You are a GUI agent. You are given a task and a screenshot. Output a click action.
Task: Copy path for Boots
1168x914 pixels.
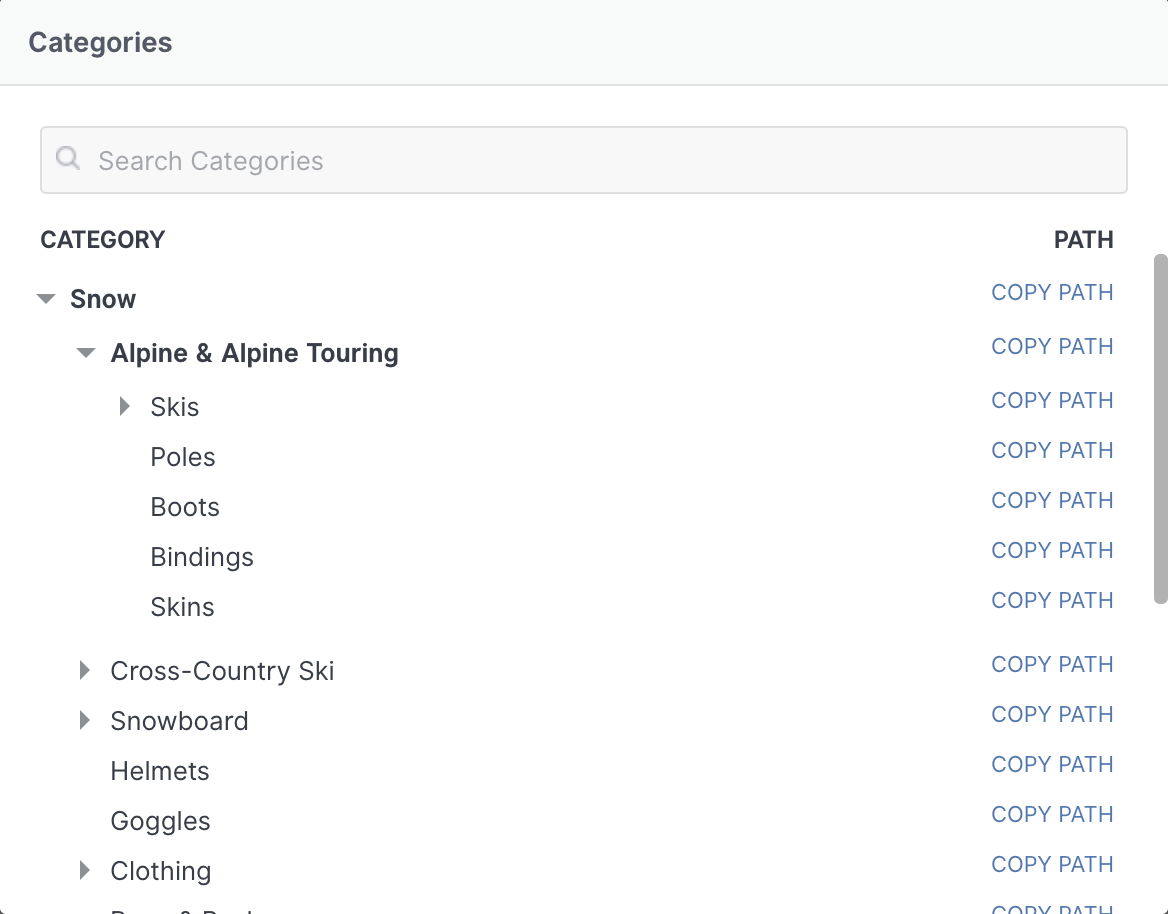[x=1052, y=501]
